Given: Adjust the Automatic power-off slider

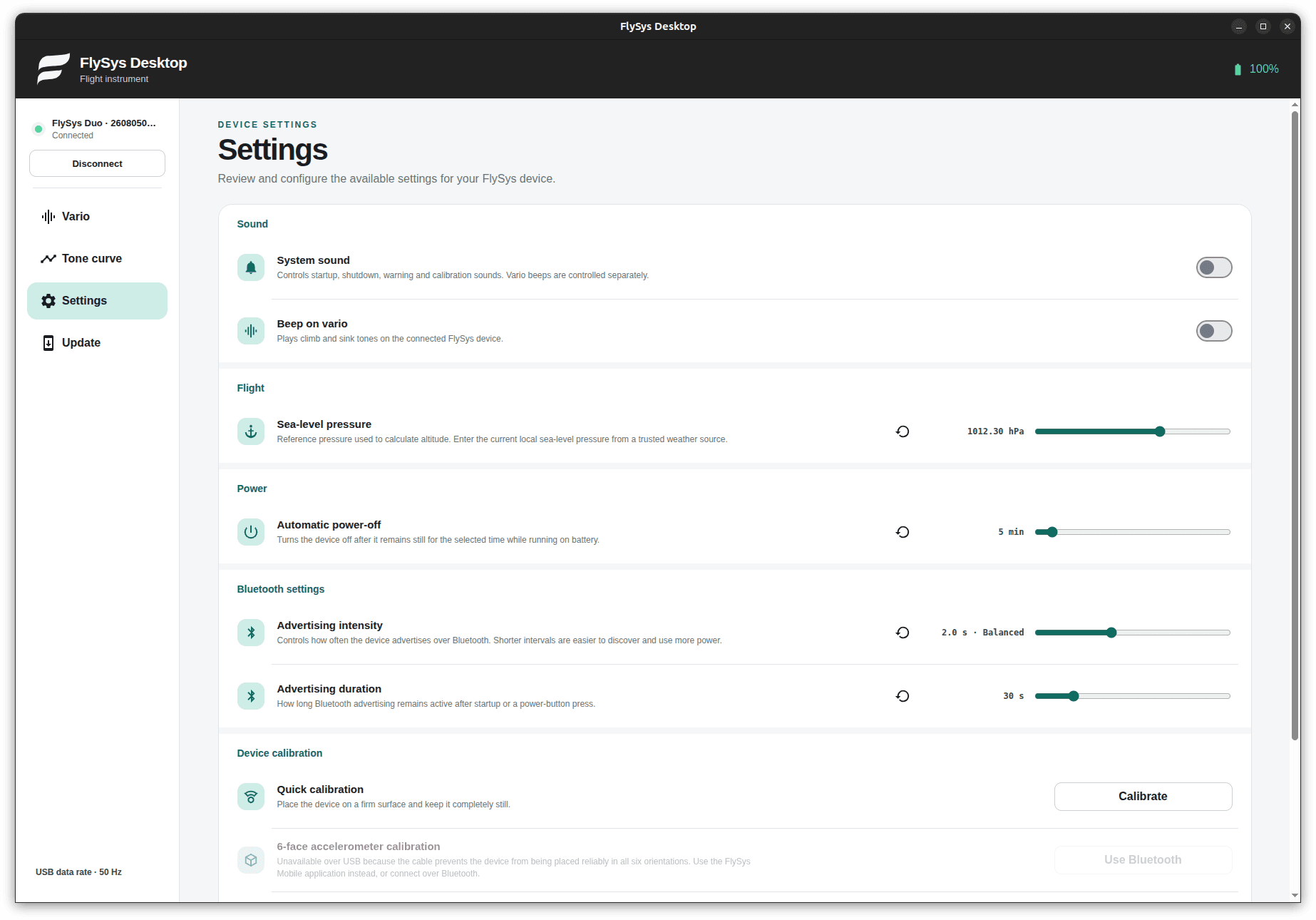Looking at the screenshot, I should pyautogui.click(x=1133, y=532).
